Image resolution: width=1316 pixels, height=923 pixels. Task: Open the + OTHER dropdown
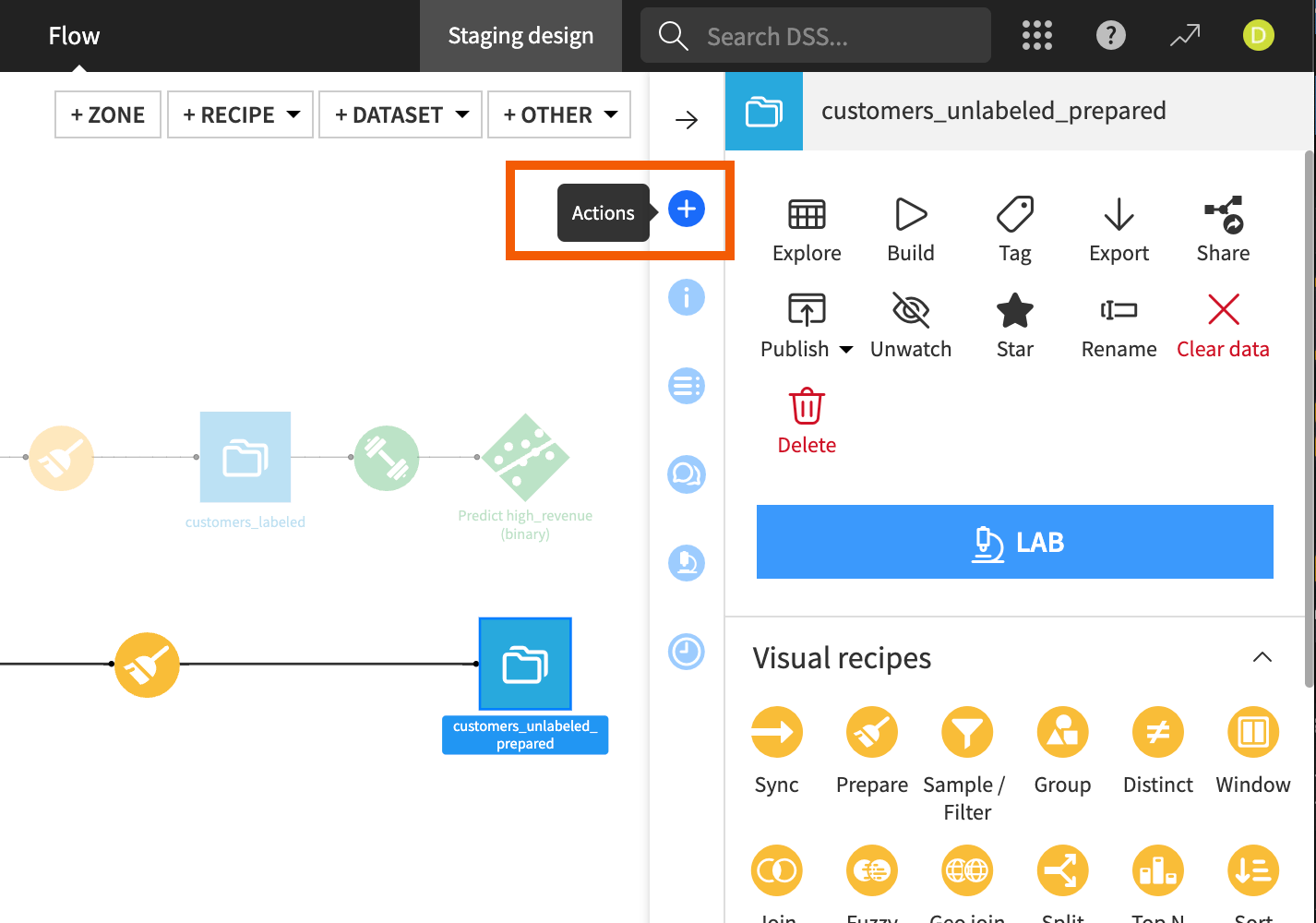coord(559,114)
